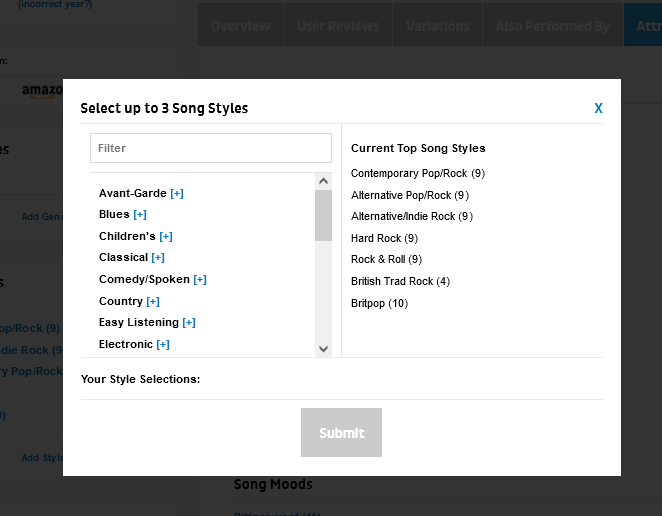The image size is (662, 516).
Task: Expand the Country style category
Action: coord(153,302)
